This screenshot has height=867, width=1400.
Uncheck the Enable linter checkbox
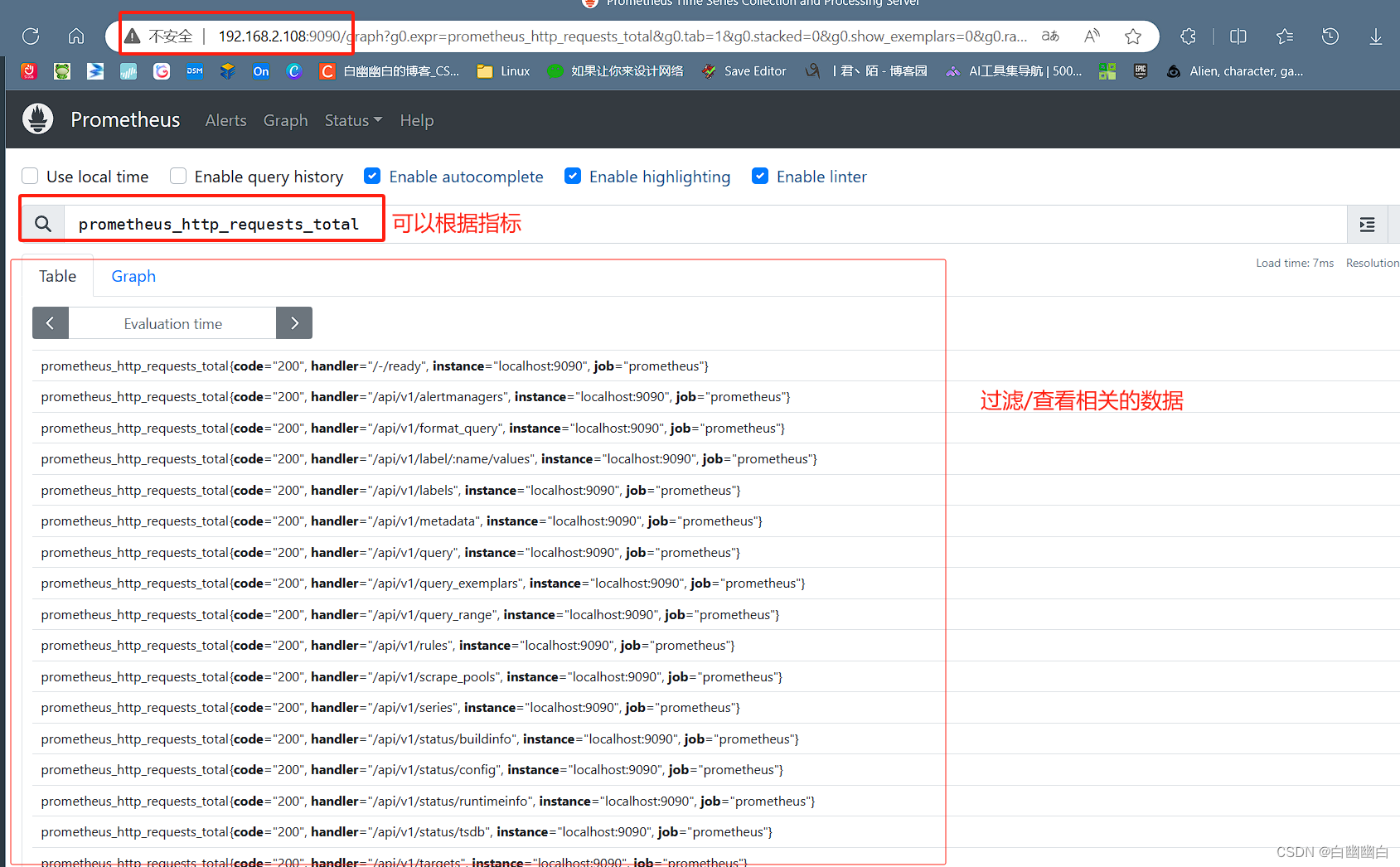(x=760, y=176)
